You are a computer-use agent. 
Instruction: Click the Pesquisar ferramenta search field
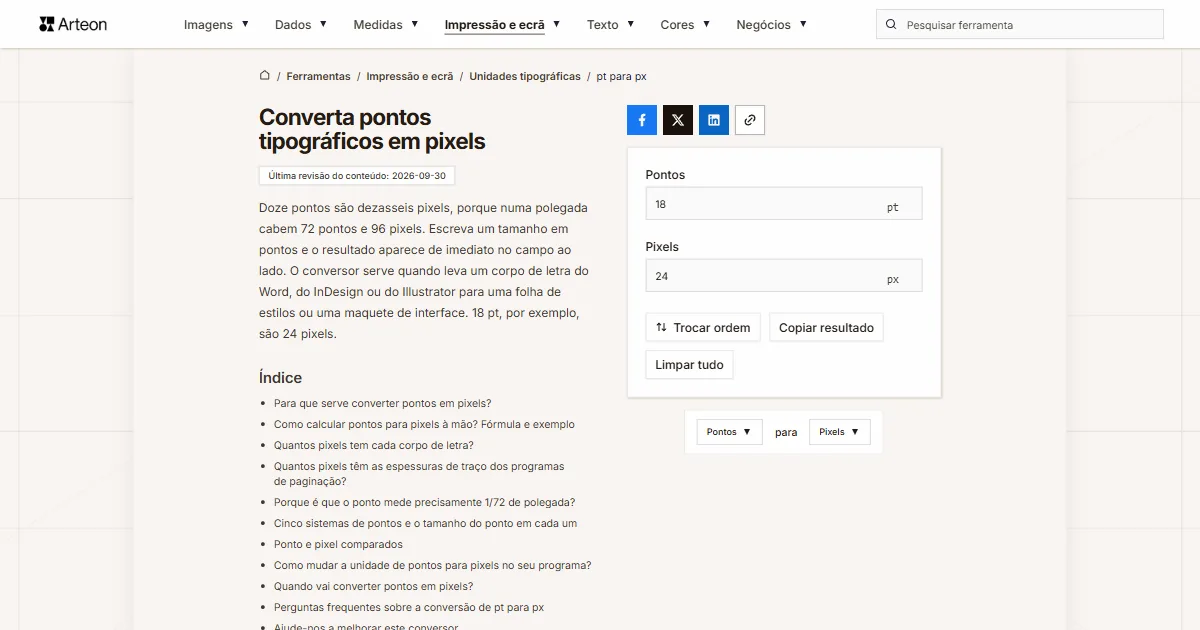coord(1020,25)
